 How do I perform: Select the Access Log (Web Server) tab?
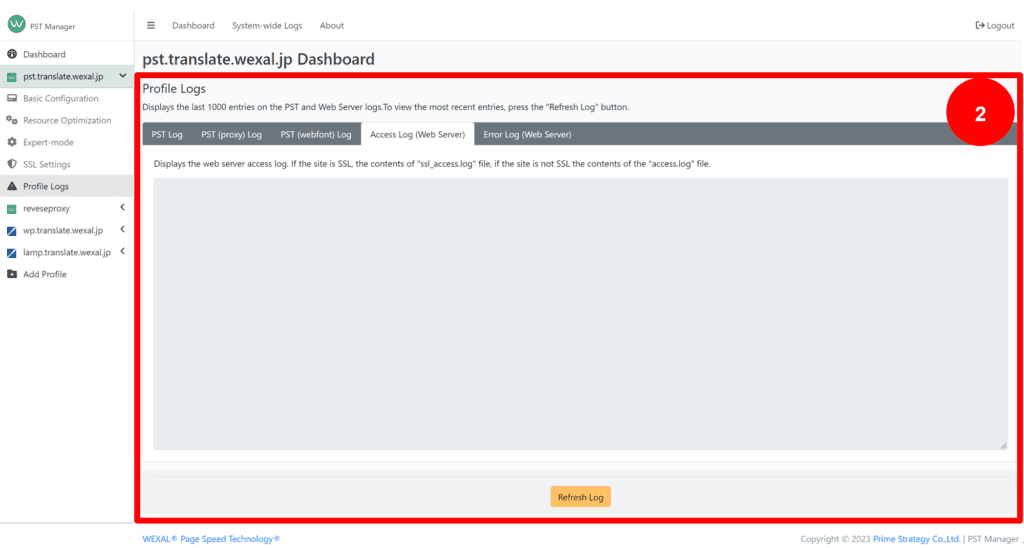[417, 135]
